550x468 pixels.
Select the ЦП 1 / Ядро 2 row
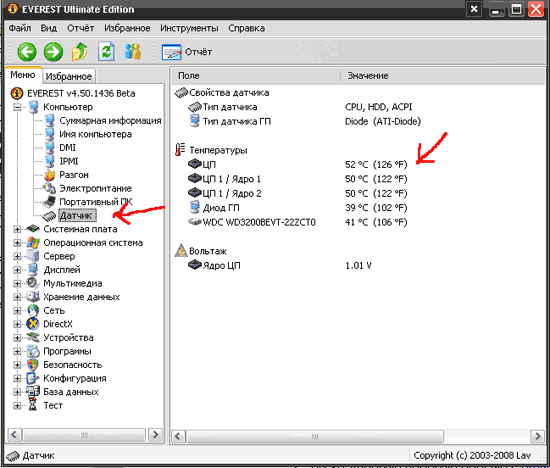coord(225,193)
